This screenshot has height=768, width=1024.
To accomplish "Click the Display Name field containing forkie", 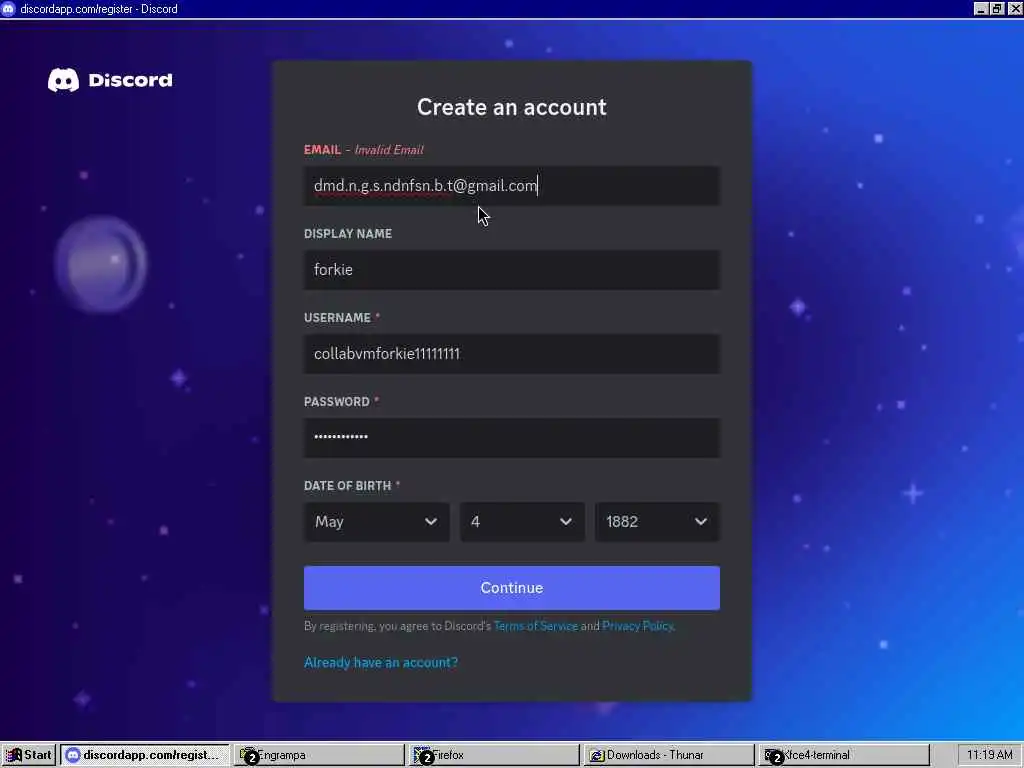I will click(x=511, y=270).
